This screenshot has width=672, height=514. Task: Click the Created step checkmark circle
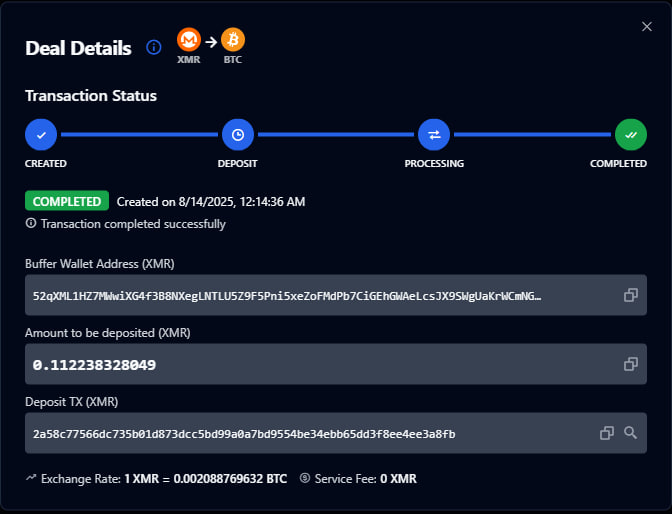pyautogui.click(x=41, y=134)
